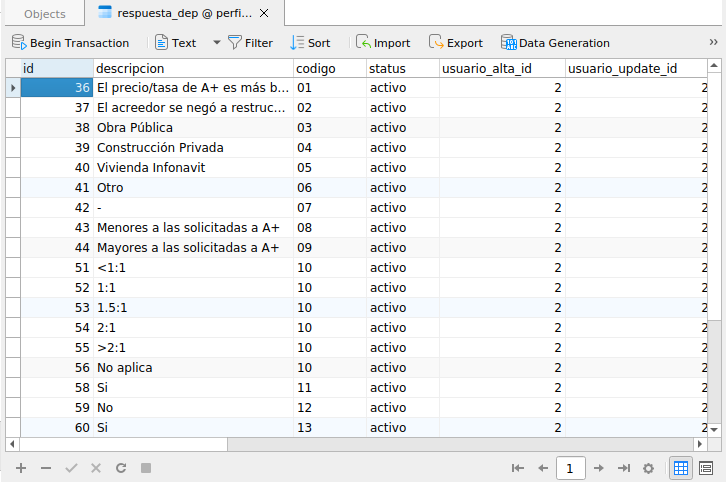This screenshot has height=482, width=726.
Task: Click the Begin Transaction button
Action: 70,43
